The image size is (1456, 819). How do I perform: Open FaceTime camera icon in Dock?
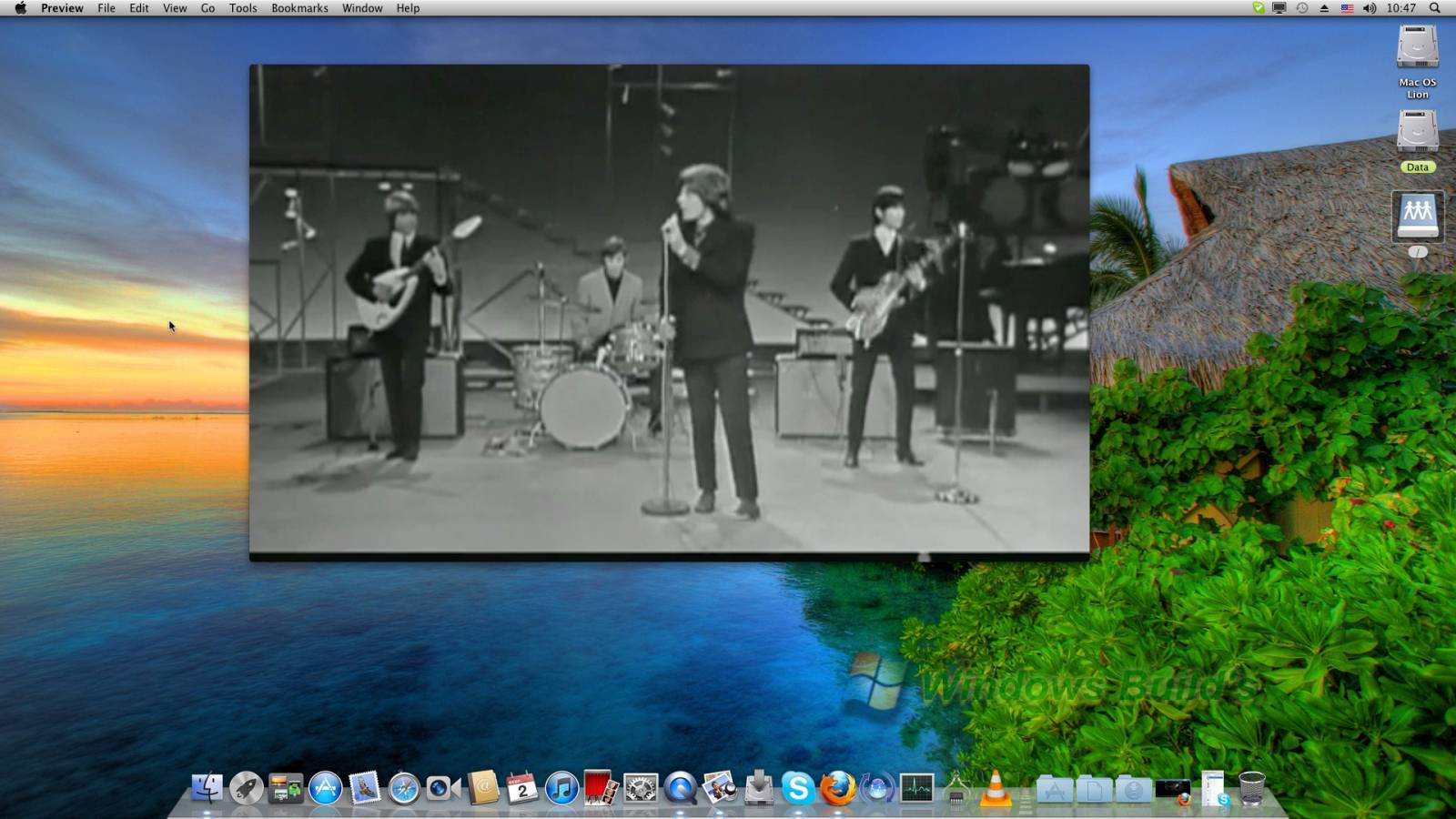443,787
